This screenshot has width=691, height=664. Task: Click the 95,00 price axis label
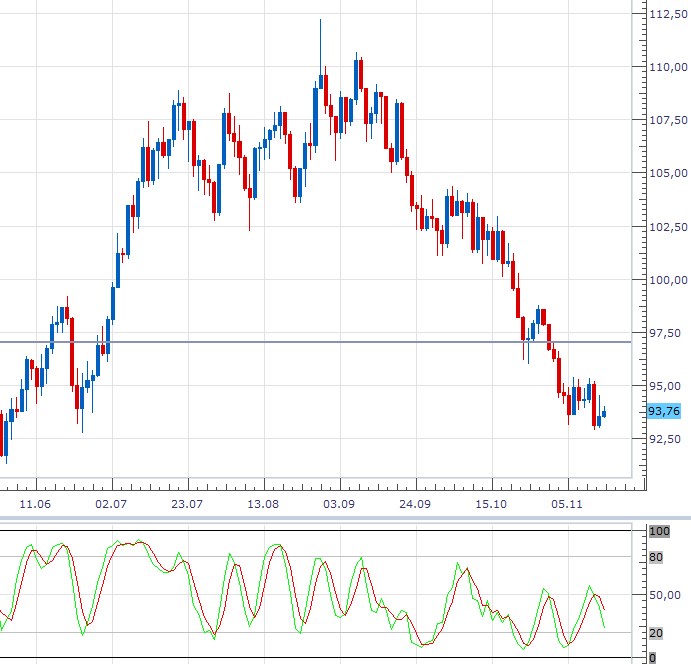click(665, 386)
